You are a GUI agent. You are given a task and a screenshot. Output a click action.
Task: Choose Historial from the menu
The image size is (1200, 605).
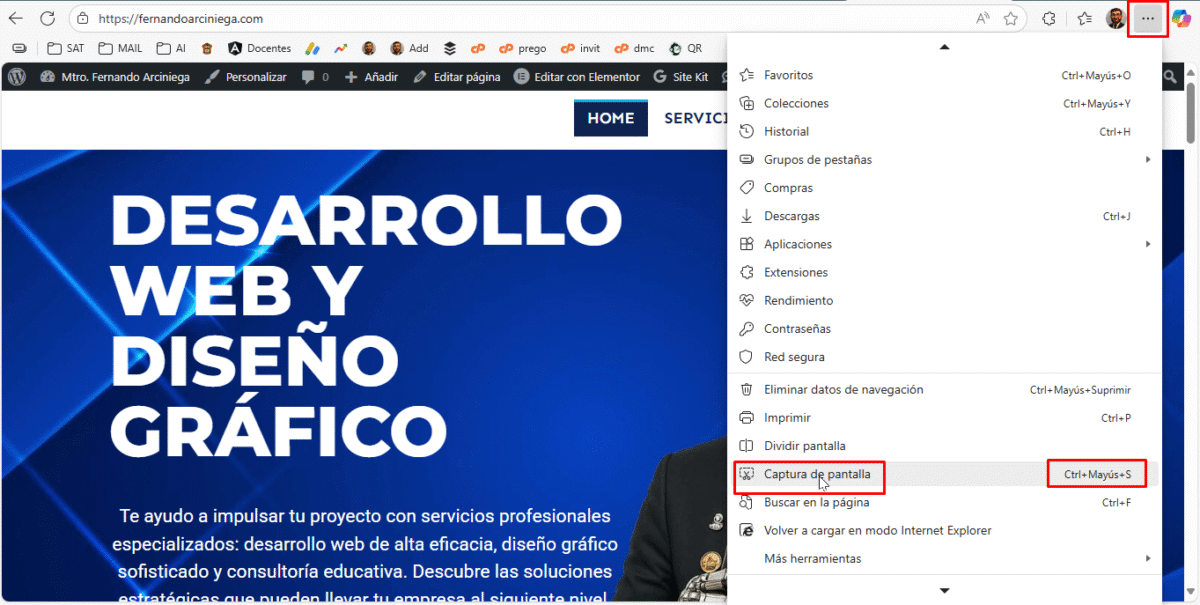[x=786, y=132]
